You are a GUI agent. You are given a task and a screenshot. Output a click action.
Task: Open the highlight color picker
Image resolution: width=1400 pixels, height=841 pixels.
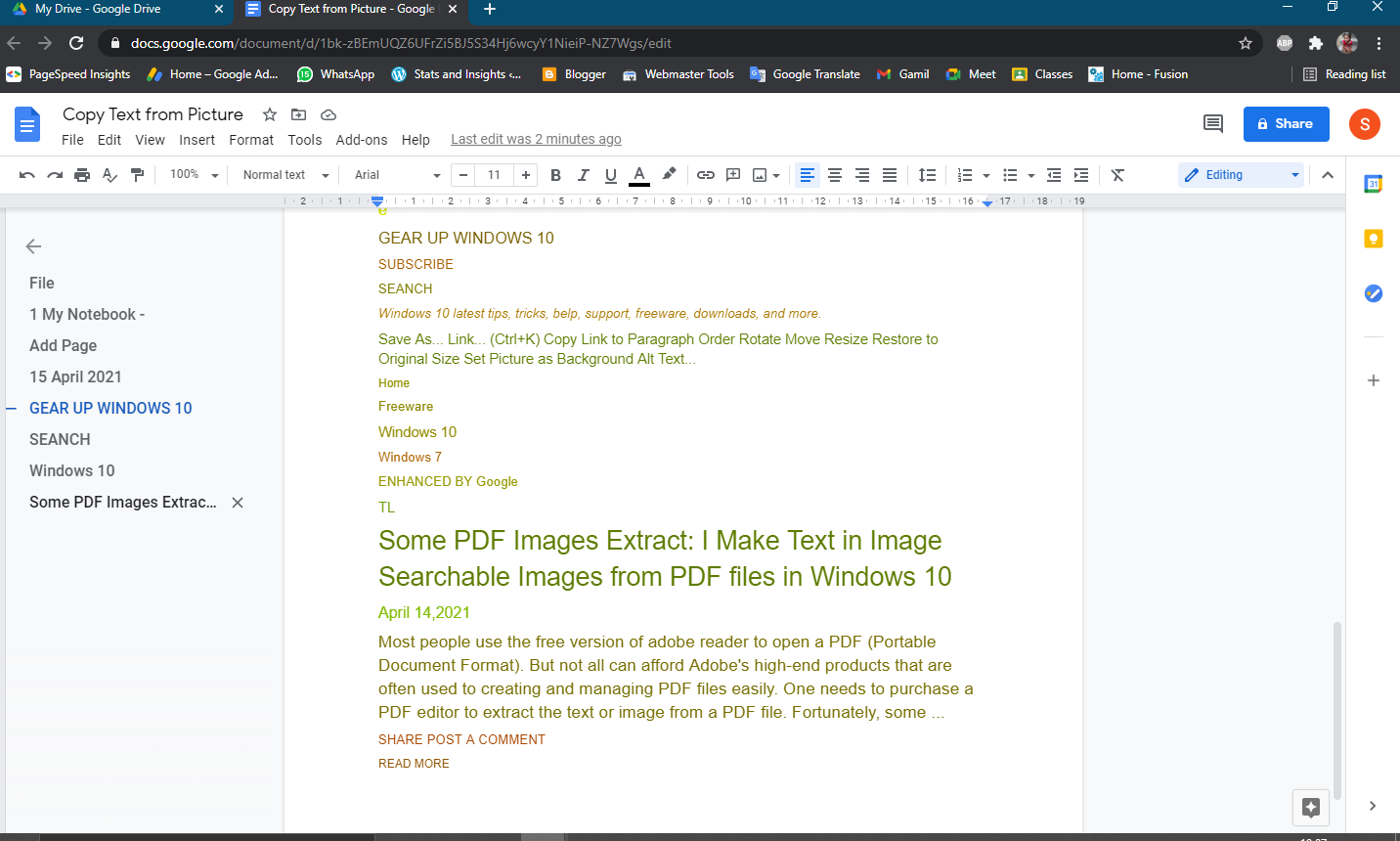coord(669,175)
